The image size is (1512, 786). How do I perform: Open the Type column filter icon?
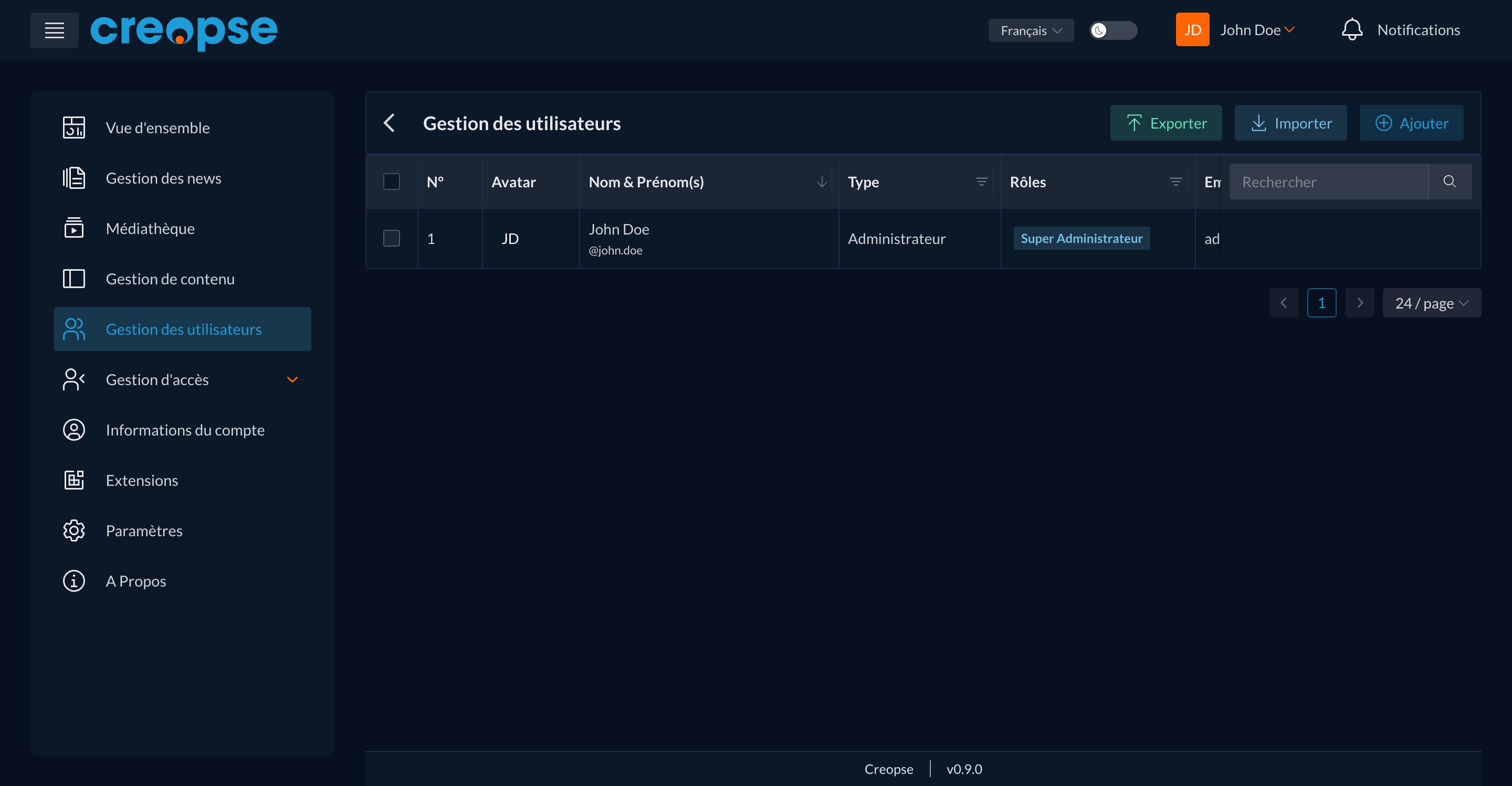(x=981, y=182)
